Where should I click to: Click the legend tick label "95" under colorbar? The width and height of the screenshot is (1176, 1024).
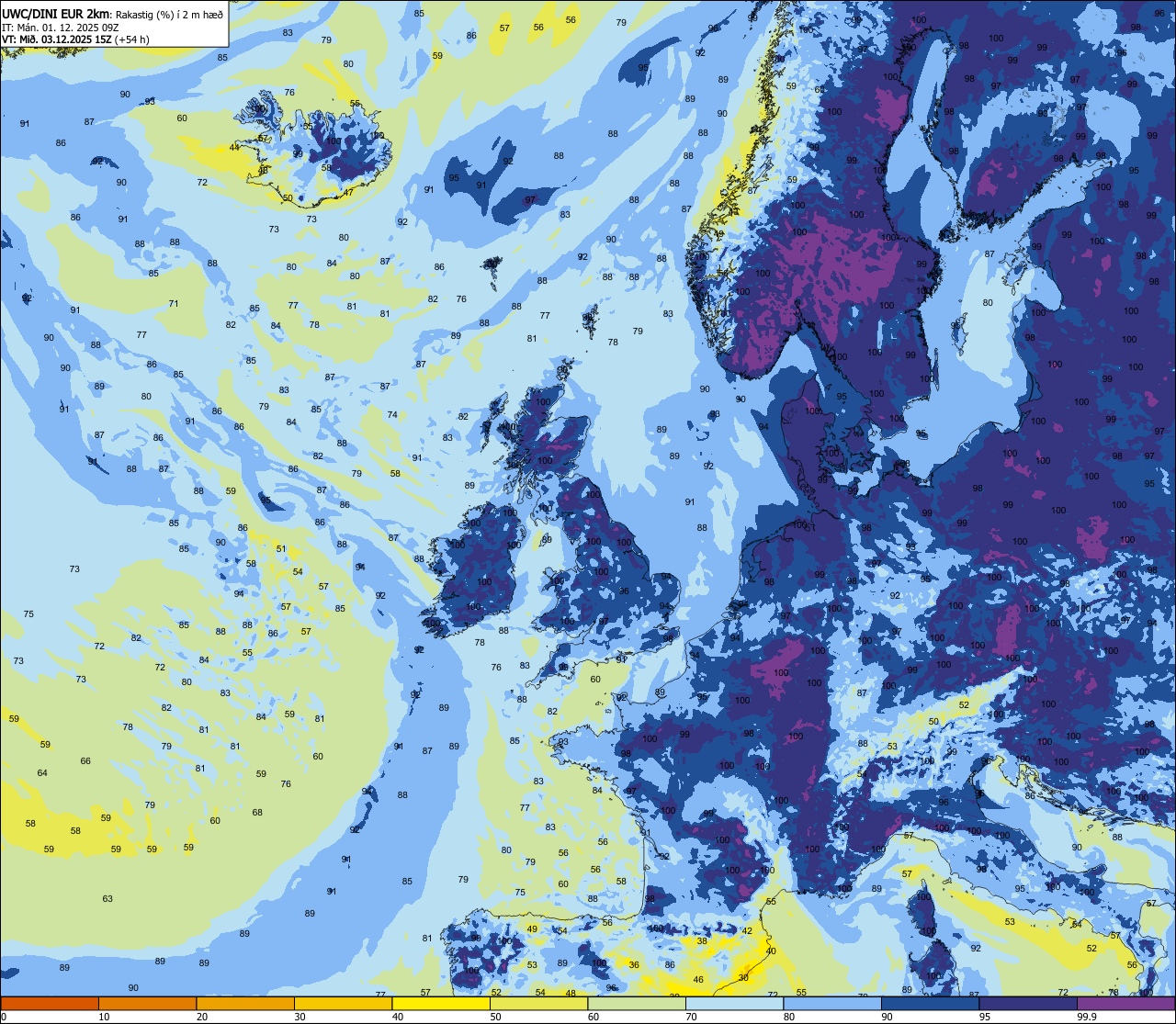tap(985, 1017)
